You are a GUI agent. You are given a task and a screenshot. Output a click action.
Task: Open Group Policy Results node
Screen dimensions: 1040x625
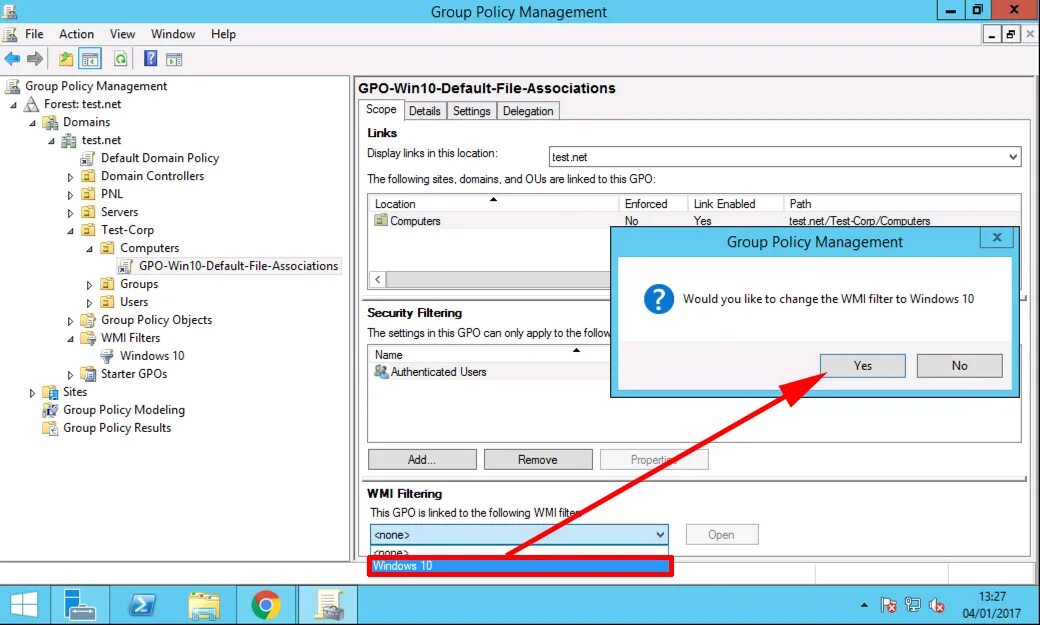point(117,428)
